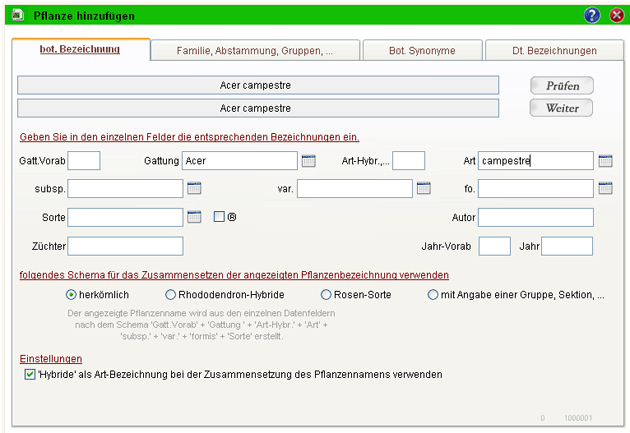Open the 'Bot. Synonyme' tab

(422, 51)
